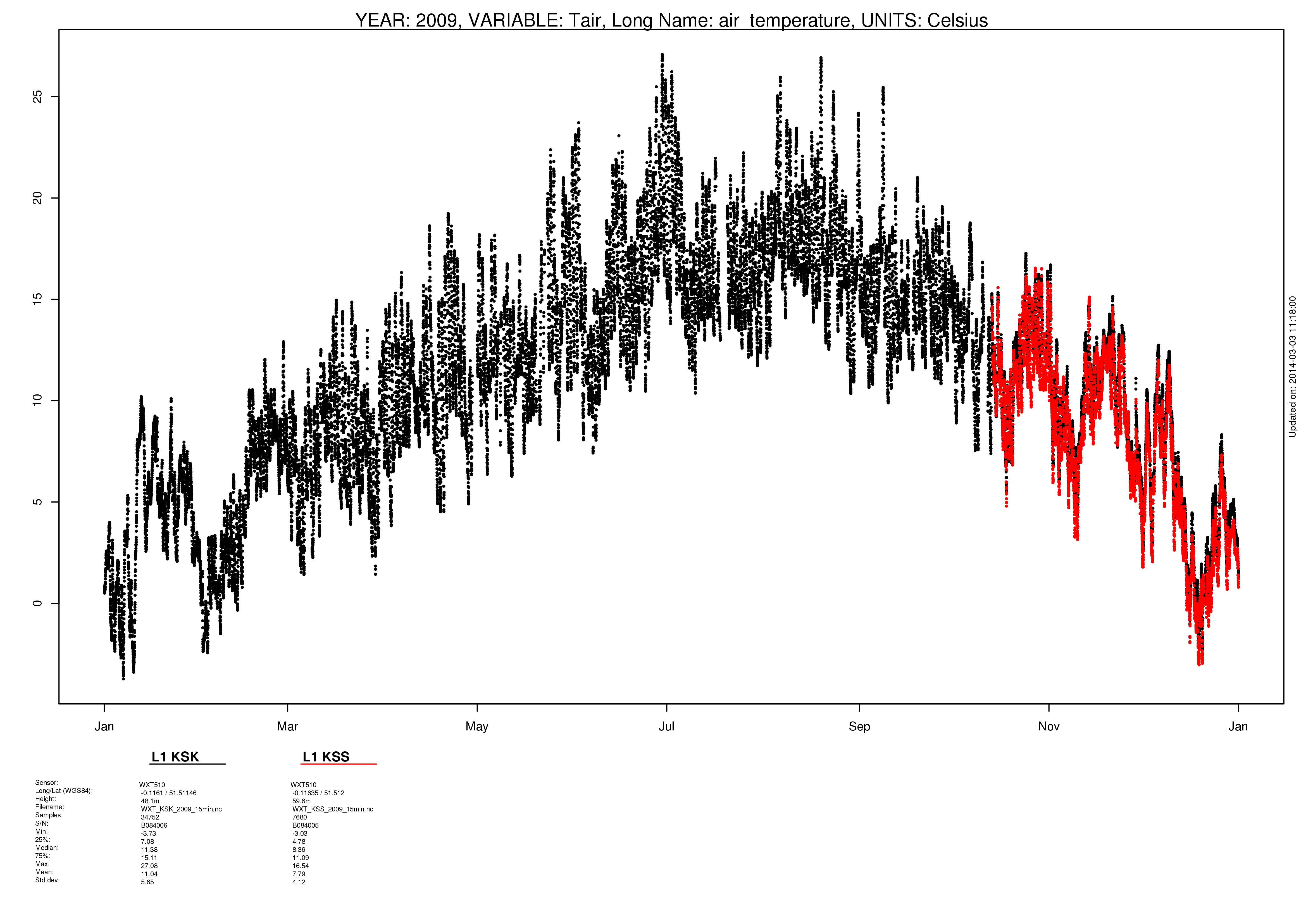Click the 'Mean:' row label
The image size is (1306, 924).
44,872
